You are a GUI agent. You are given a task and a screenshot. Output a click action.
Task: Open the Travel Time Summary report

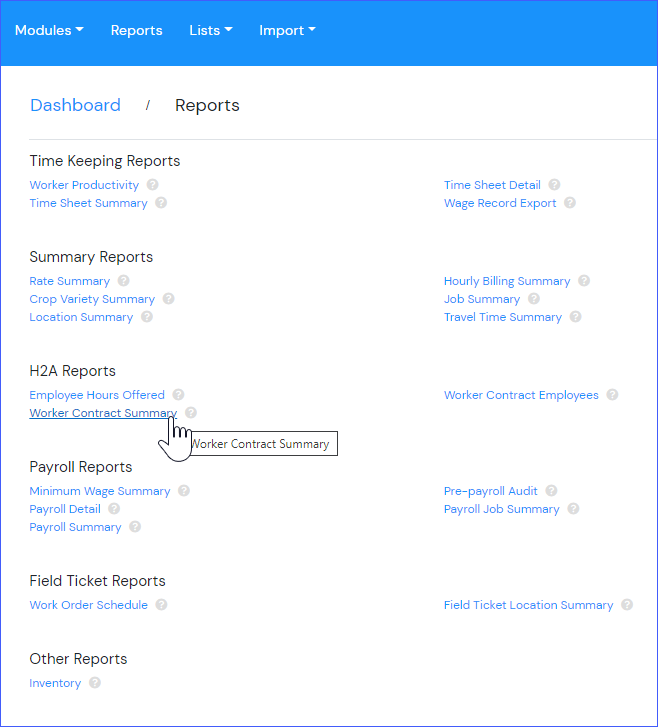point(503,317)
